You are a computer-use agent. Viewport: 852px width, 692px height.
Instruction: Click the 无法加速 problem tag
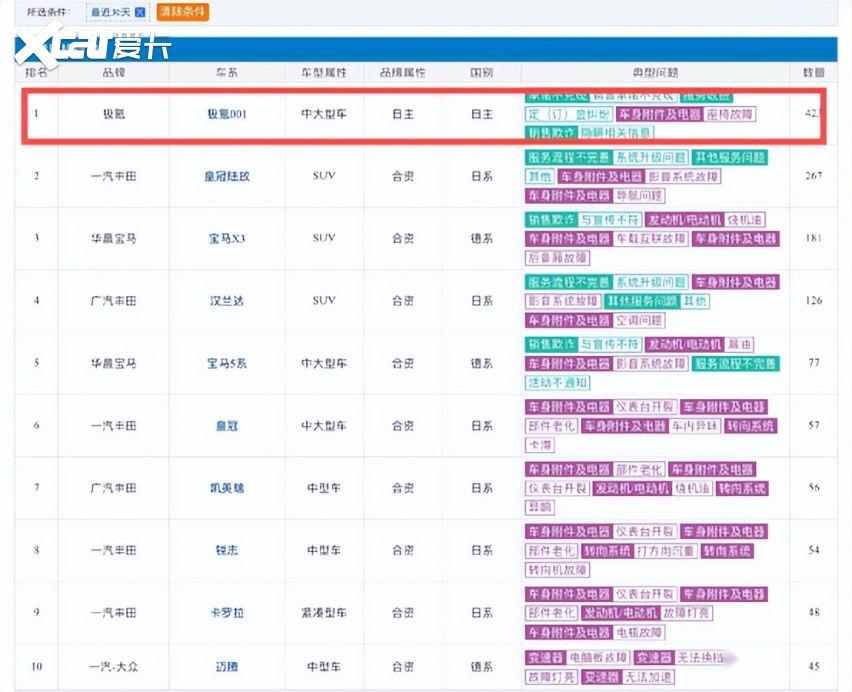pyautogui.click(x=648, y=677)
